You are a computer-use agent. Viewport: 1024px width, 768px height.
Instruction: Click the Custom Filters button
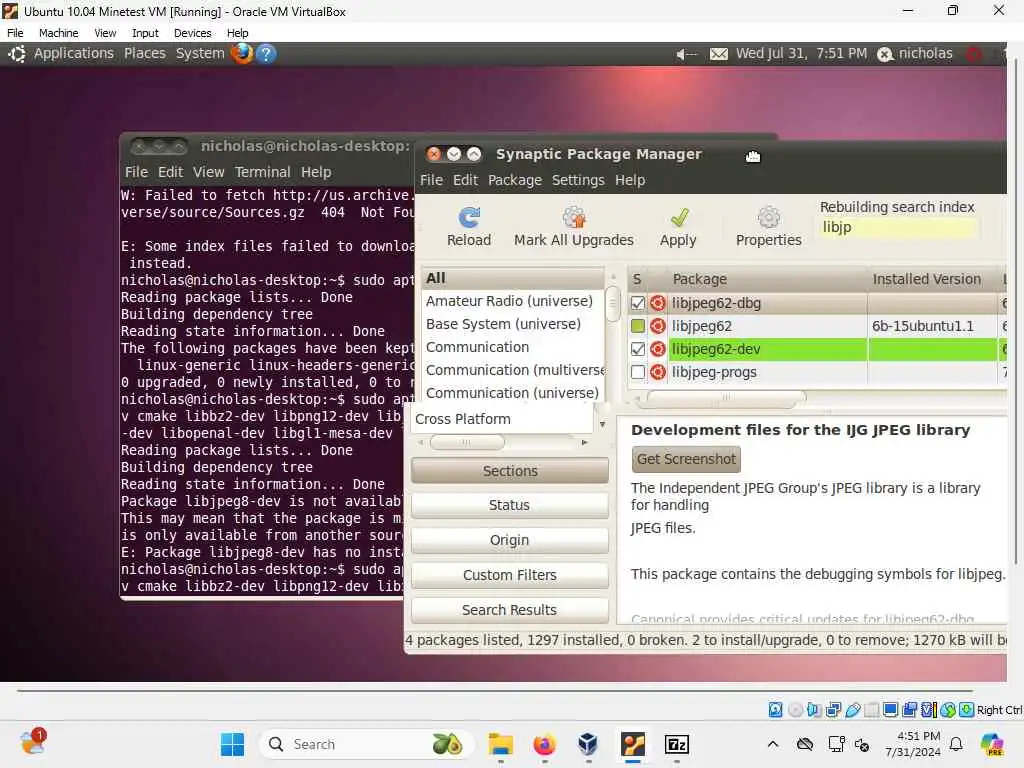[510, 575]
